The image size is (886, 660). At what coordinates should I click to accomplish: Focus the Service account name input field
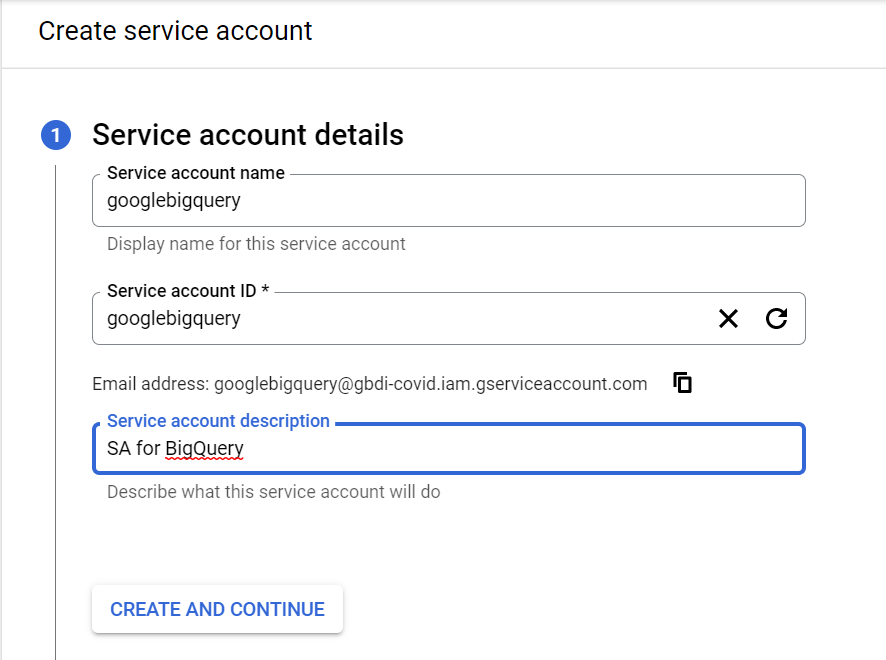tap(448, 201)
